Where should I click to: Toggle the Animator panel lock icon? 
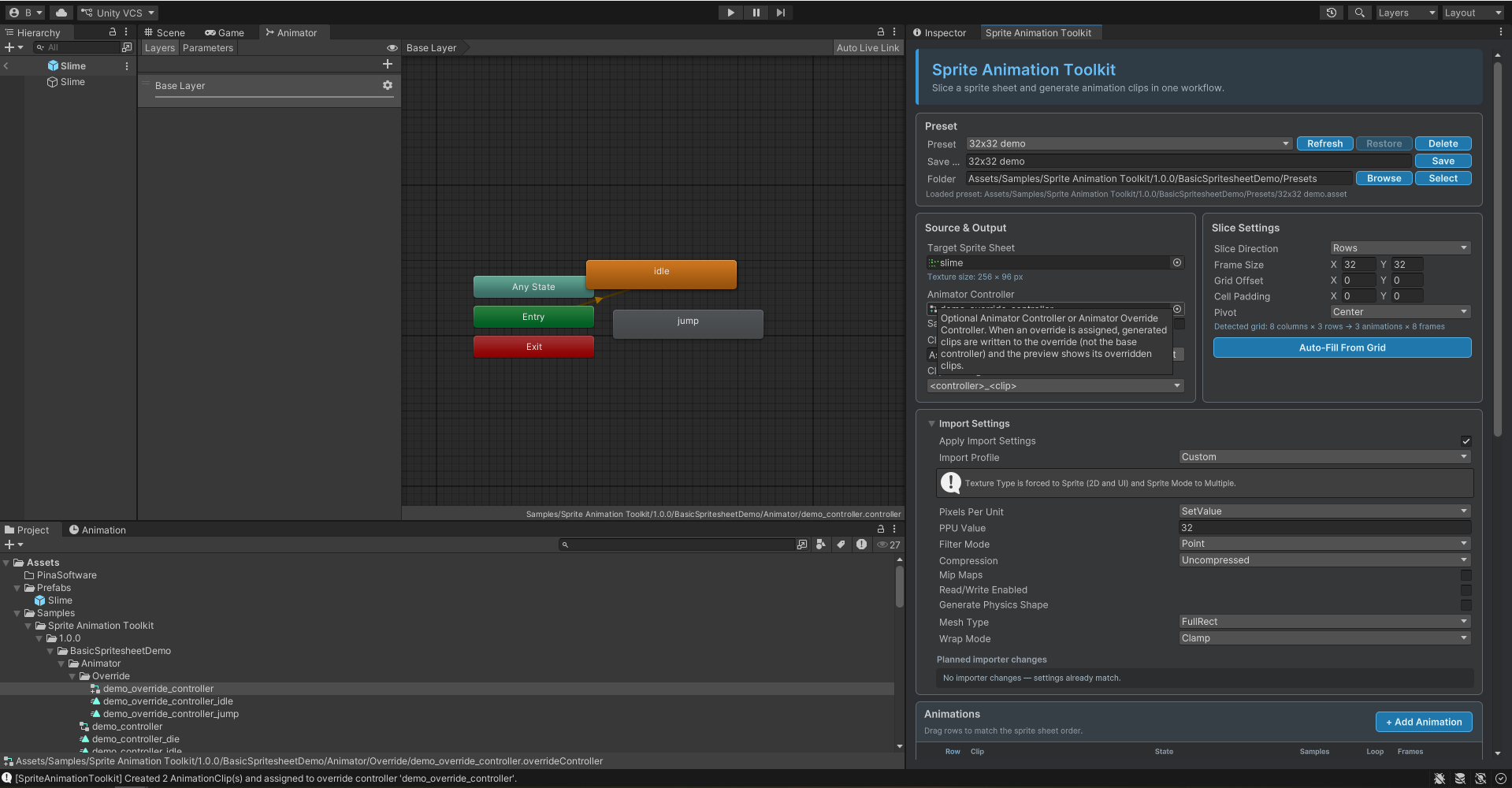pyautogui.click(x=881, y=32)
